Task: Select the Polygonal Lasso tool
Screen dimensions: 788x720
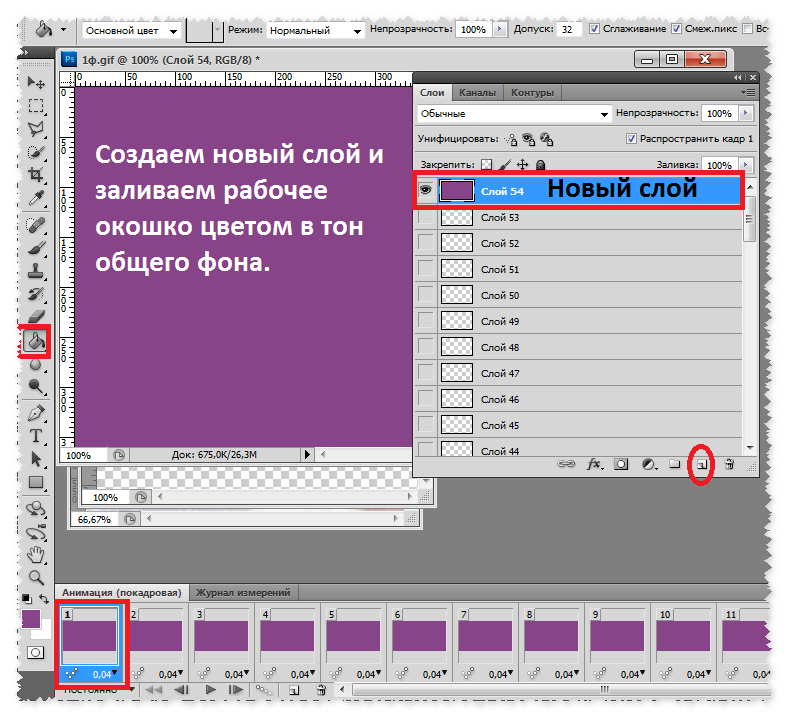Action: pos(36,129)
